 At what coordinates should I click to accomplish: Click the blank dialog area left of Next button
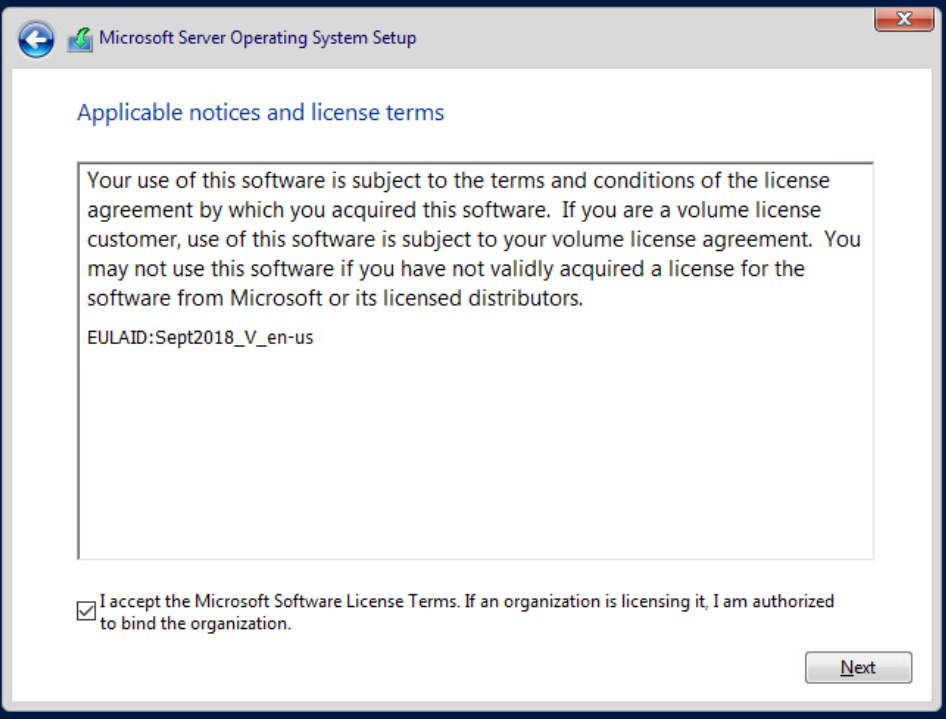point(500,668)
